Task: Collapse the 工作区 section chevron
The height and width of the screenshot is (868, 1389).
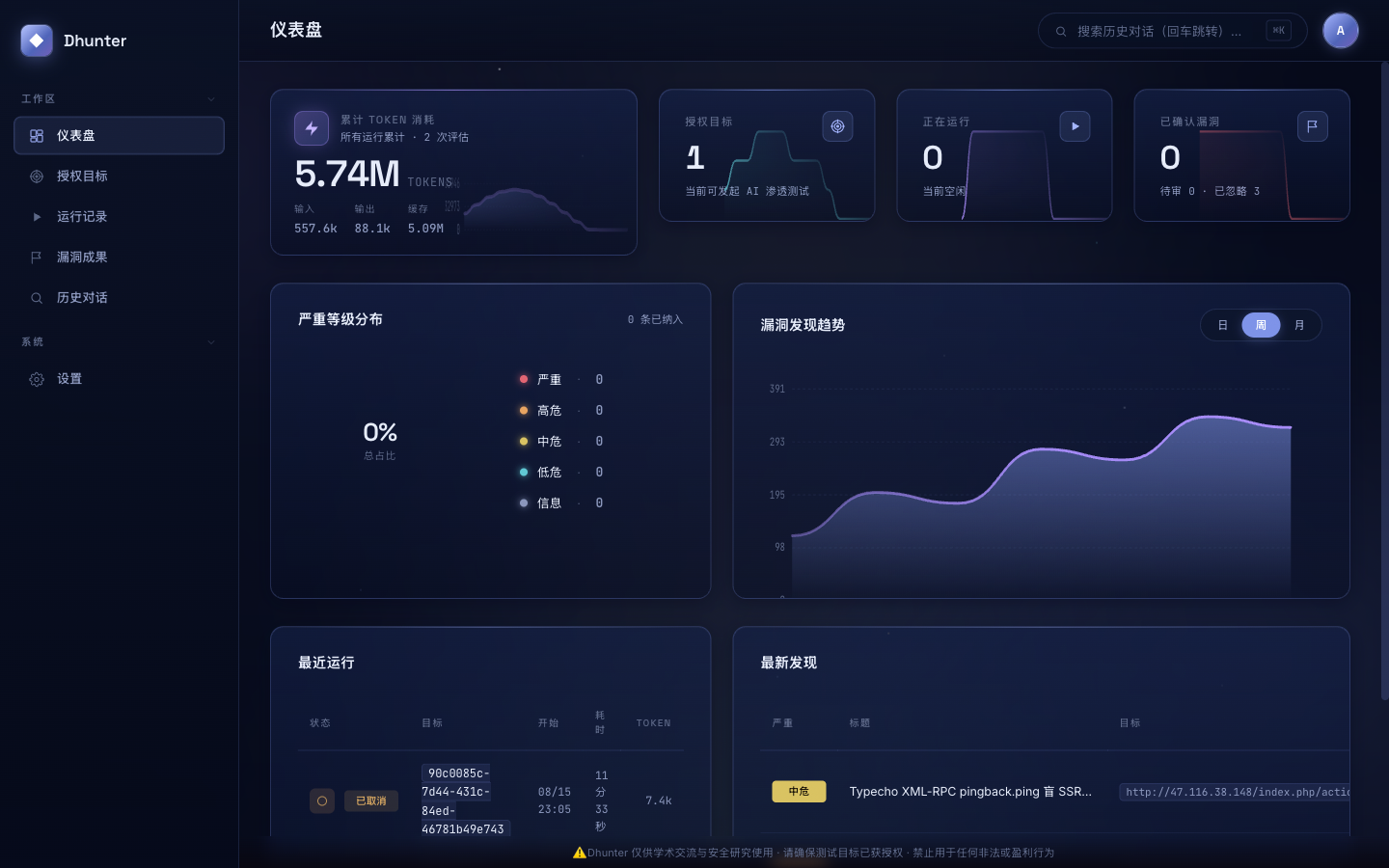Action: 211,99
